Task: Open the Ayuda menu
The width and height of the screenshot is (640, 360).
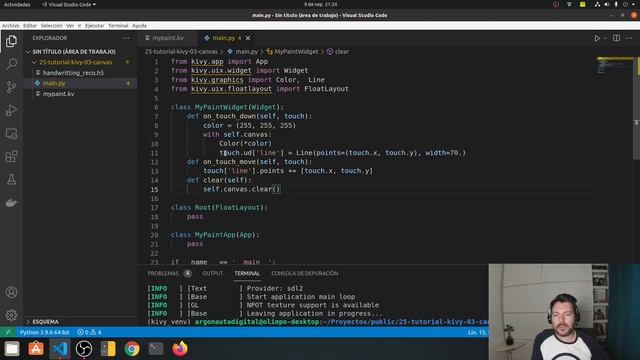Action: 139,26
